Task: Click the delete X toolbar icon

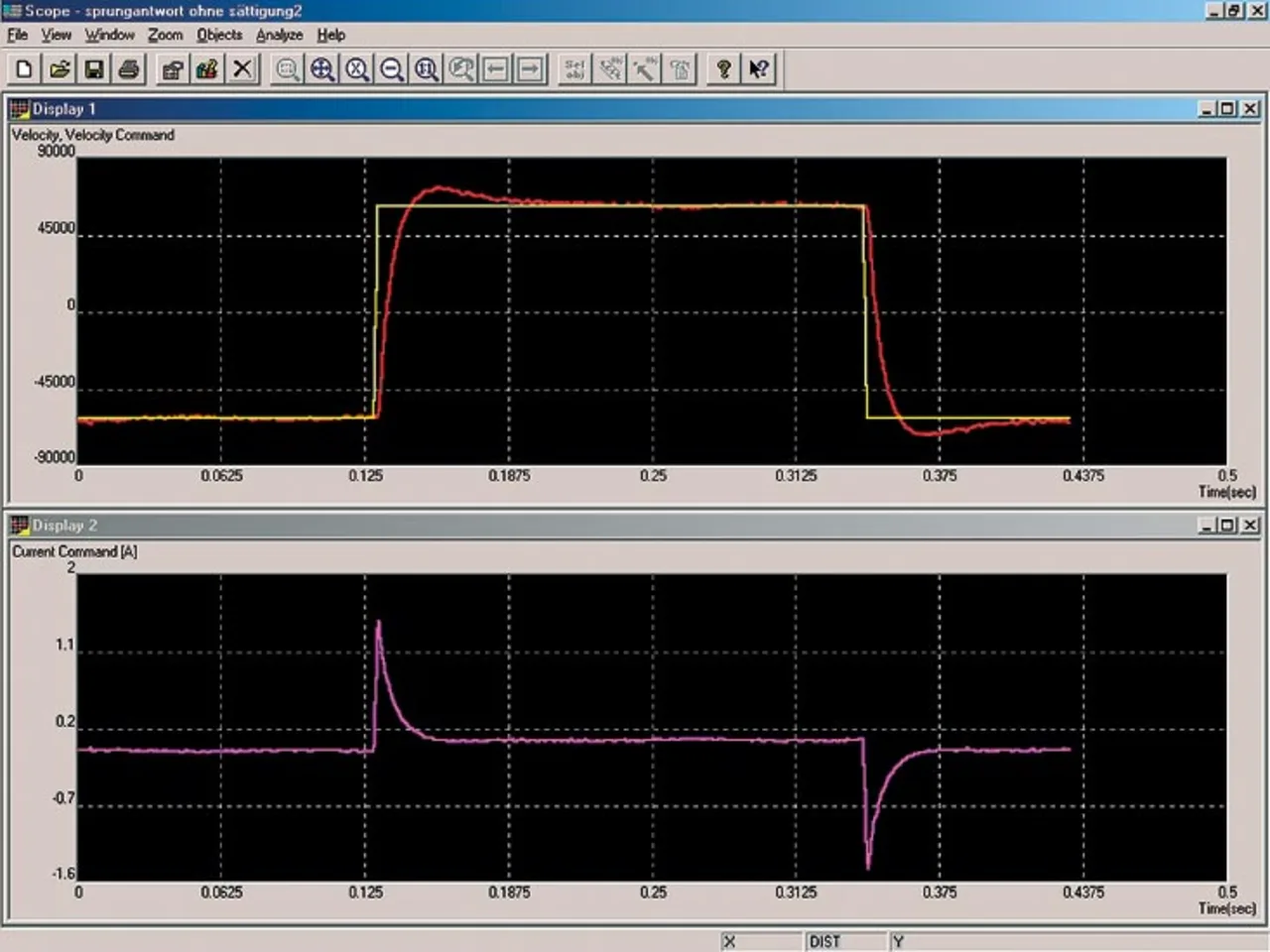Action: [242, 68]
